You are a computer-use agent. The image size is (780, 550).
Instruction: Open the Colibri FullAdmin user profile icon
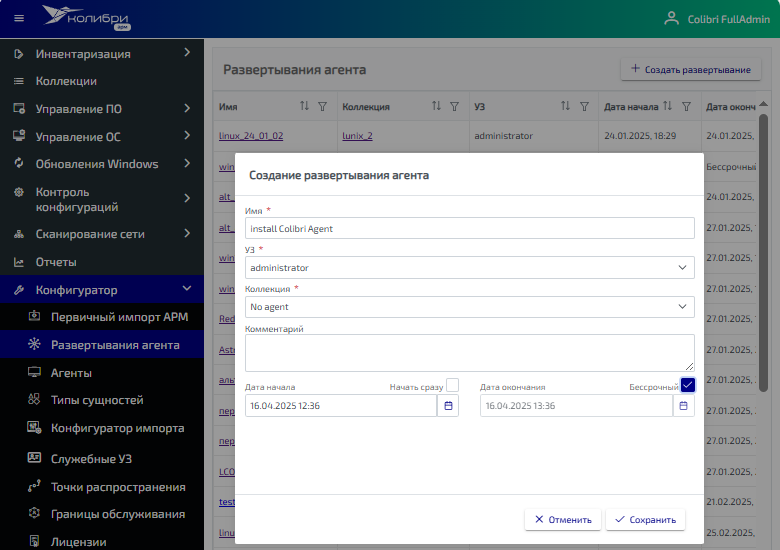[x=671, y=18]
